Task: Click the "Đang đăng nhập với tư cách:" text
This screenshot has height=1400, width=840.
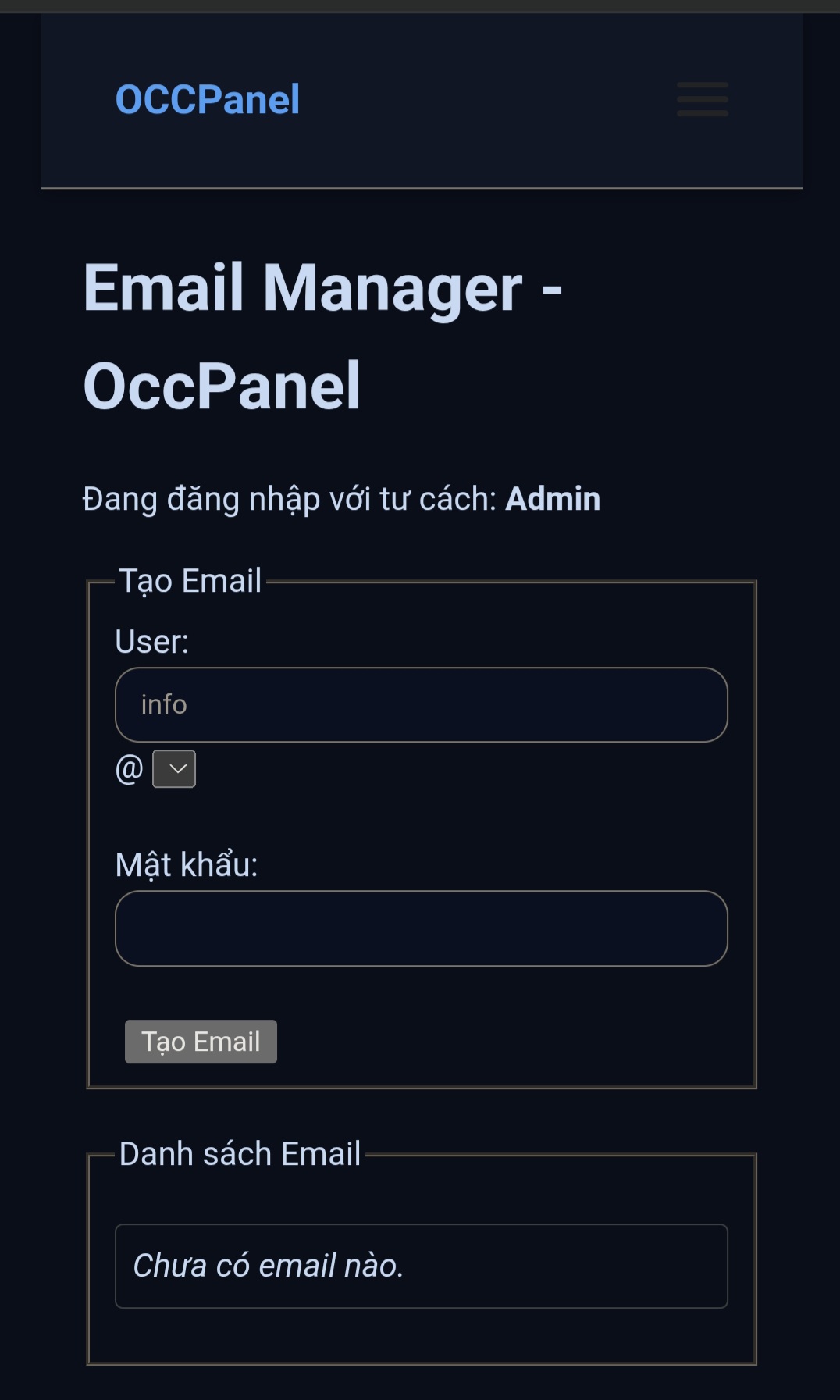Action: point(290,499)
